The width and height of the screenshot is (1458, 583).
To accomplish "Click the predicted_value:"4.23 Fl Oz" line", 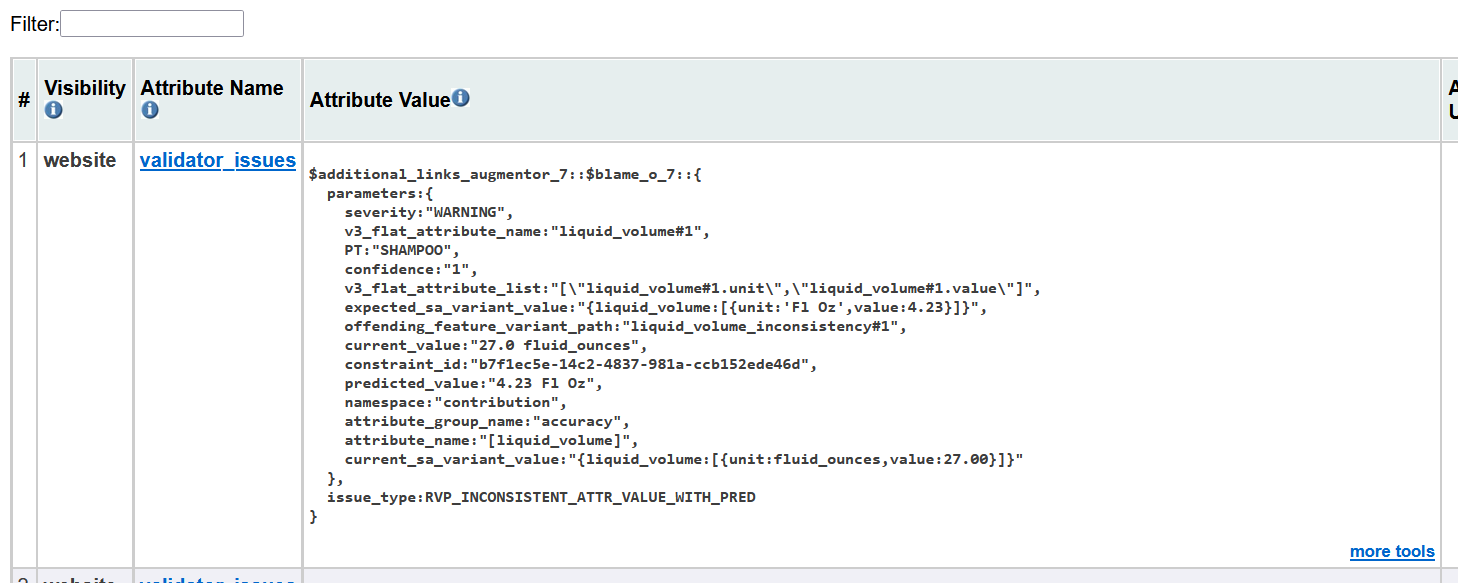I will (474, 383).
